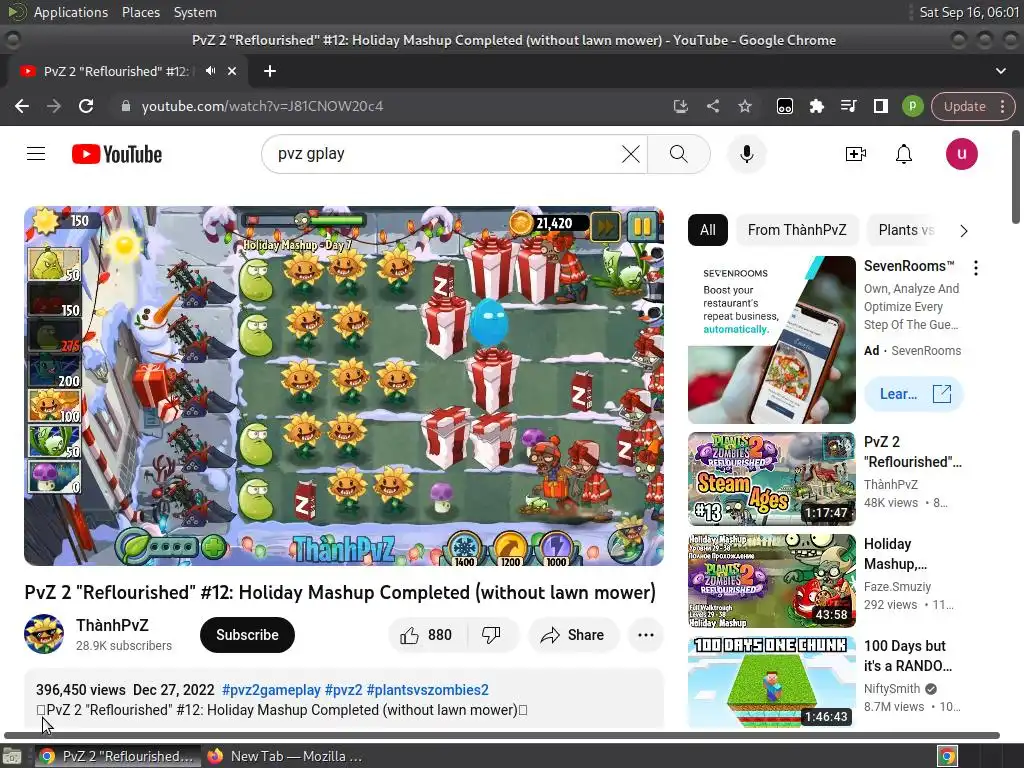Image resolution: width=1024 pixels, height=768 pixels.
Task: Open the ThànhPvZ channel name
Action: coord(112,626)
